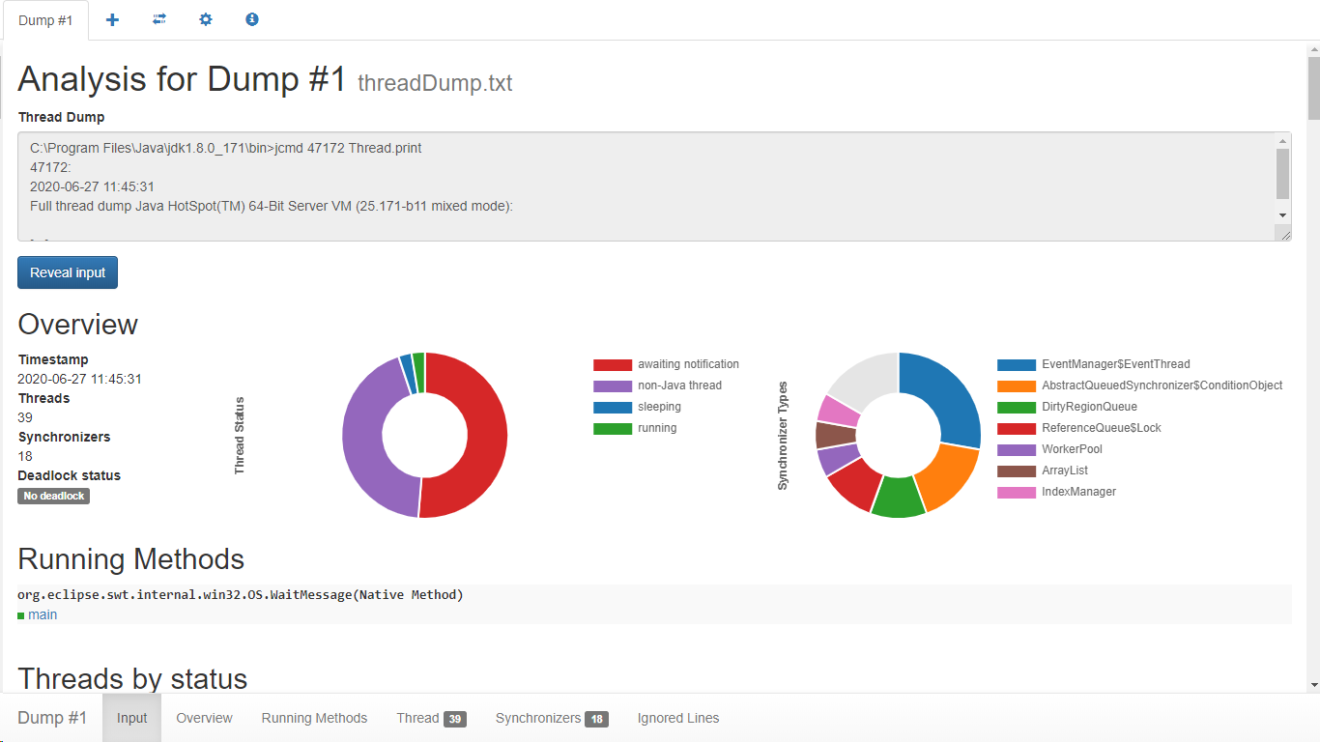Viewport: 1320px width, 742px height.
Task: Toggle running legend swatch
Action: pos(612,428)
